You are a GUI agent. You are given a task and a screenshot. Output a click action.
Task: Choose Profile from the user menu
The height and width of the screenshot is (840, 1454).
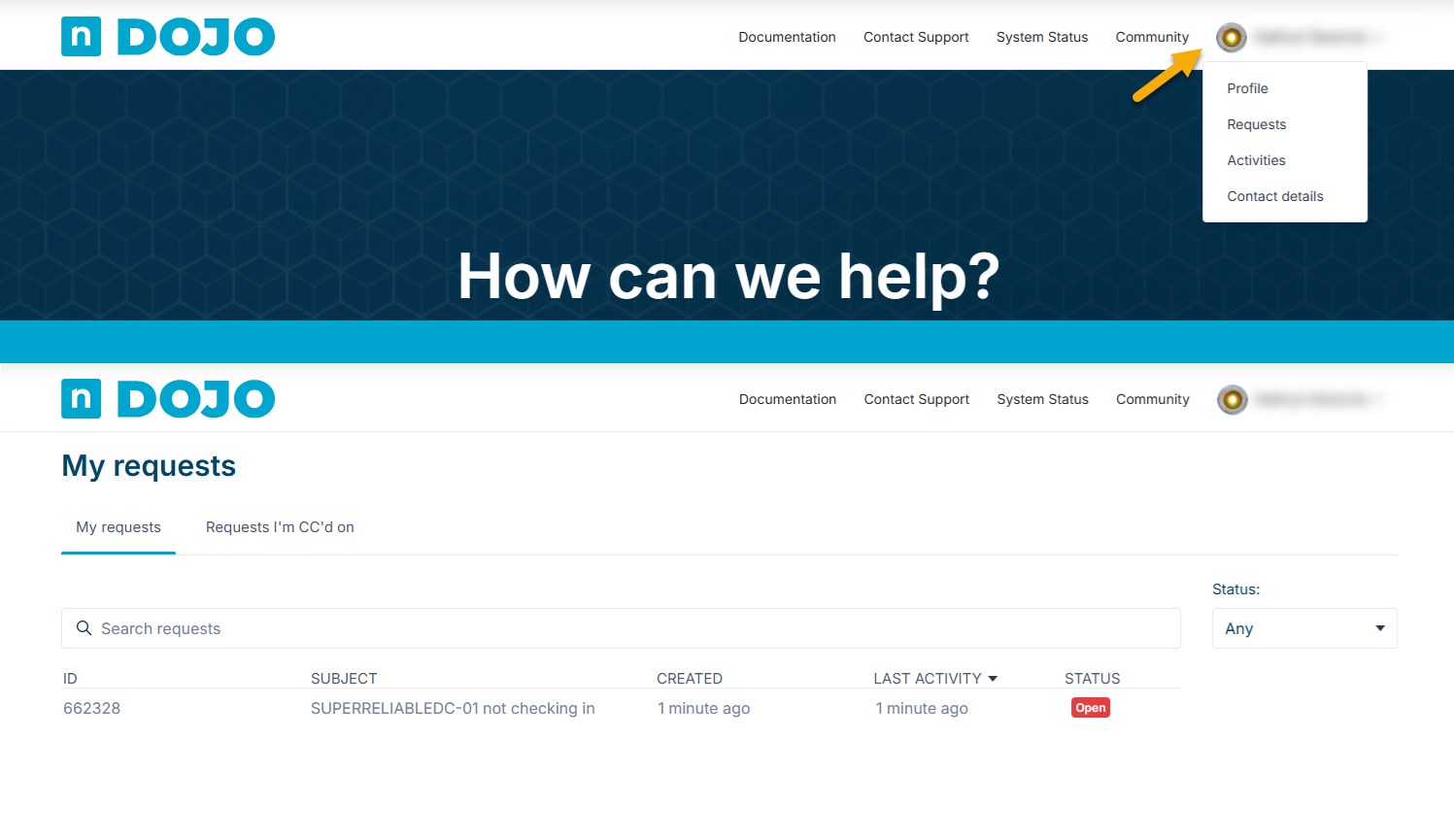tap(1247, 88)
